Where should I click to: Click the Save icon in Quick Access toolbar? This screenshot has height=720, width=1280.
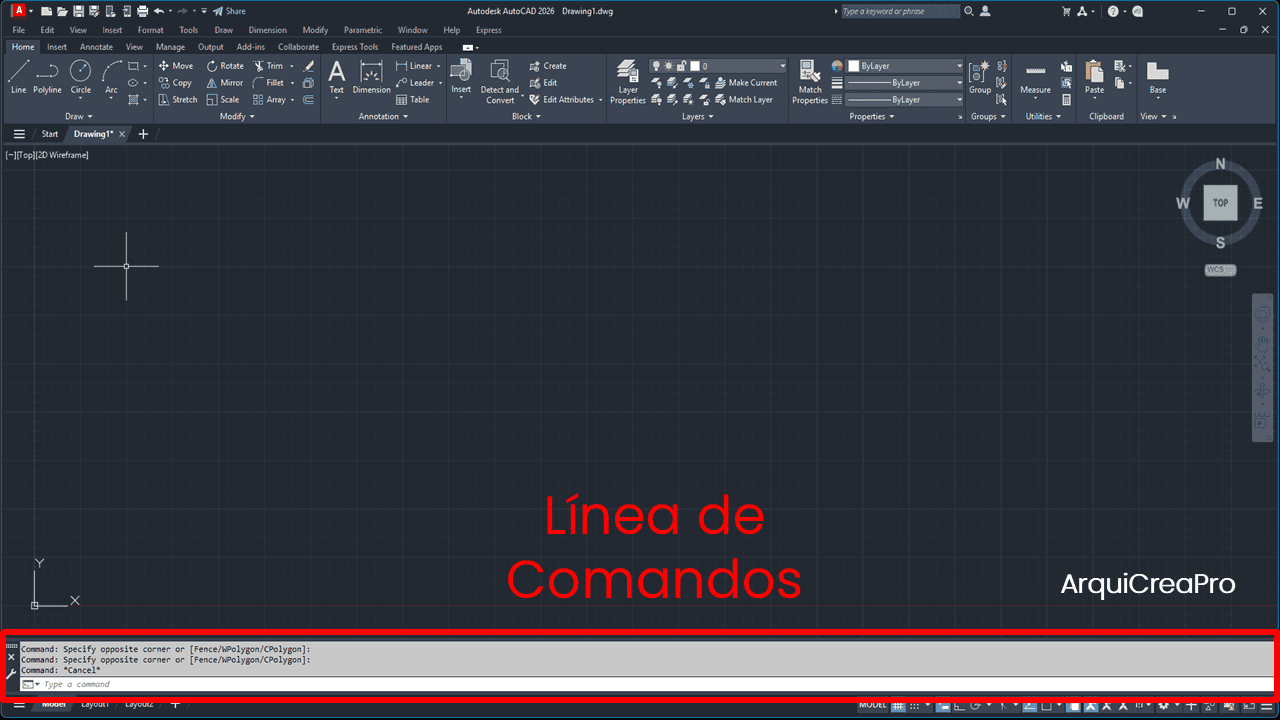(78, 11)
